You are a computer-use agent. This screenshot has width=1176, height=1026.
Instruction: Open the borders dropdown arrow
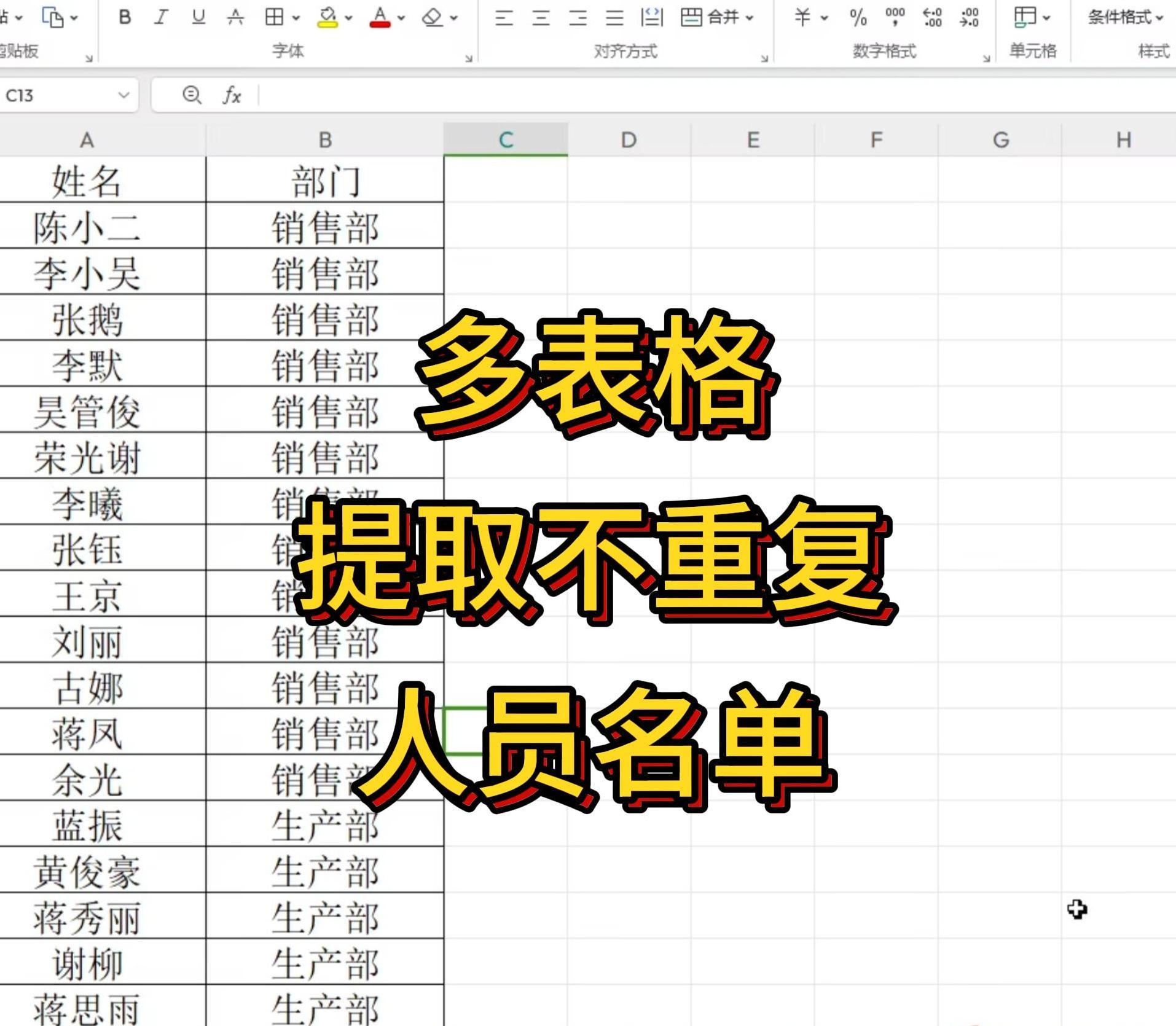coord(296,18)
